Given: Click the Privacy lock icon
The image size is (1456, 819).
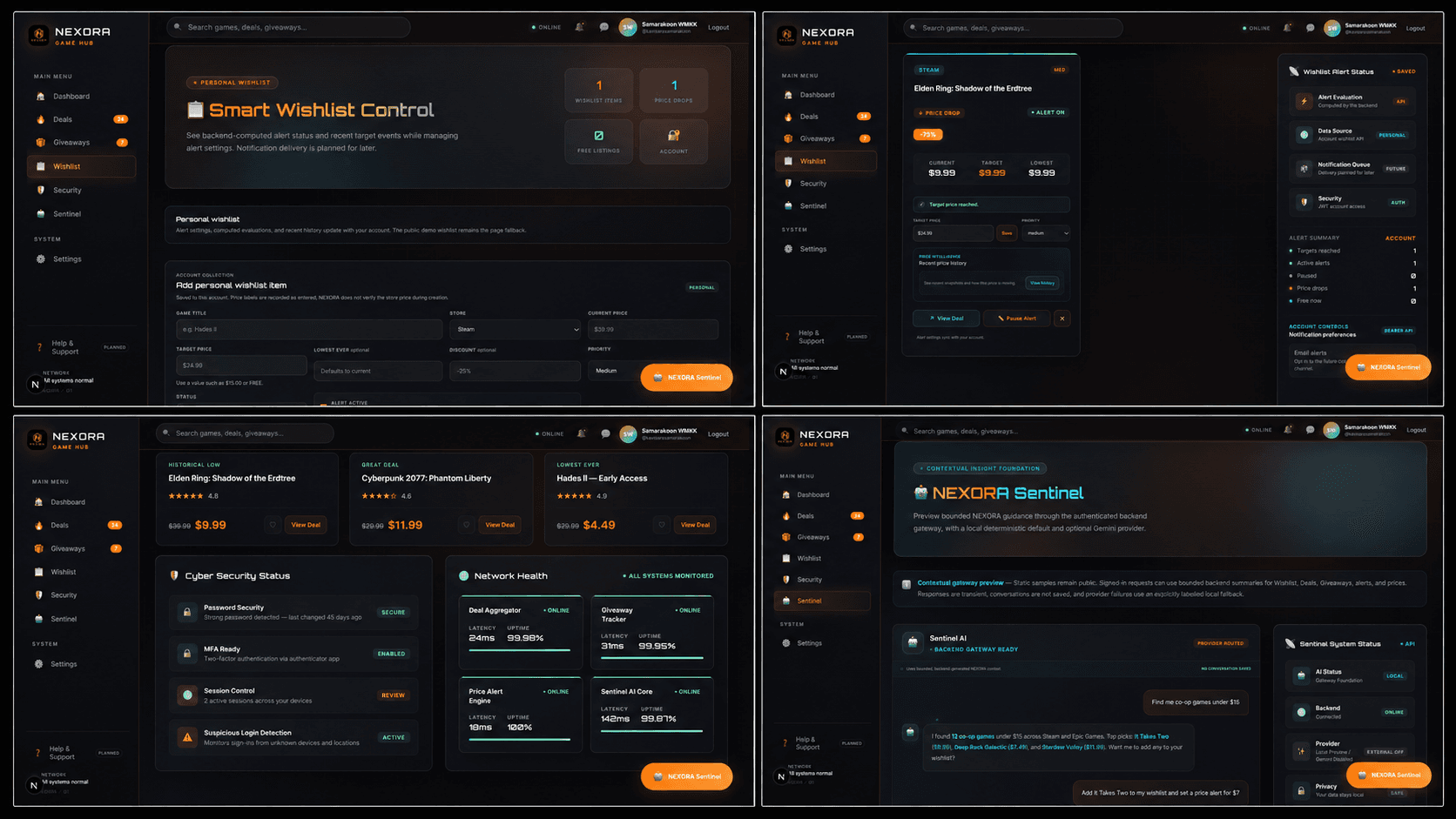Looking at the screenshot, I should (1301, 790).
